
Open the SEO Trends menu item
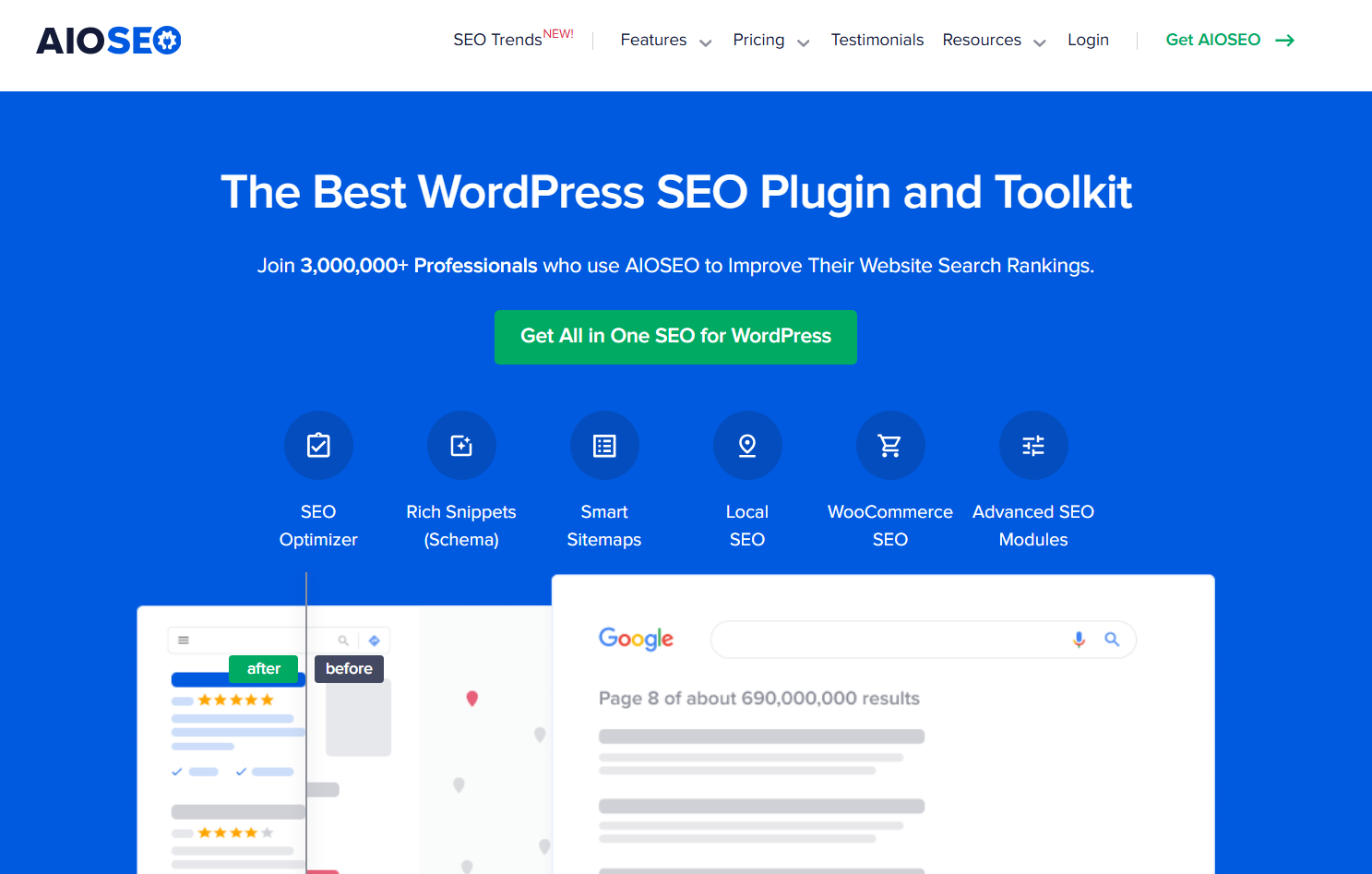(497, 40)
